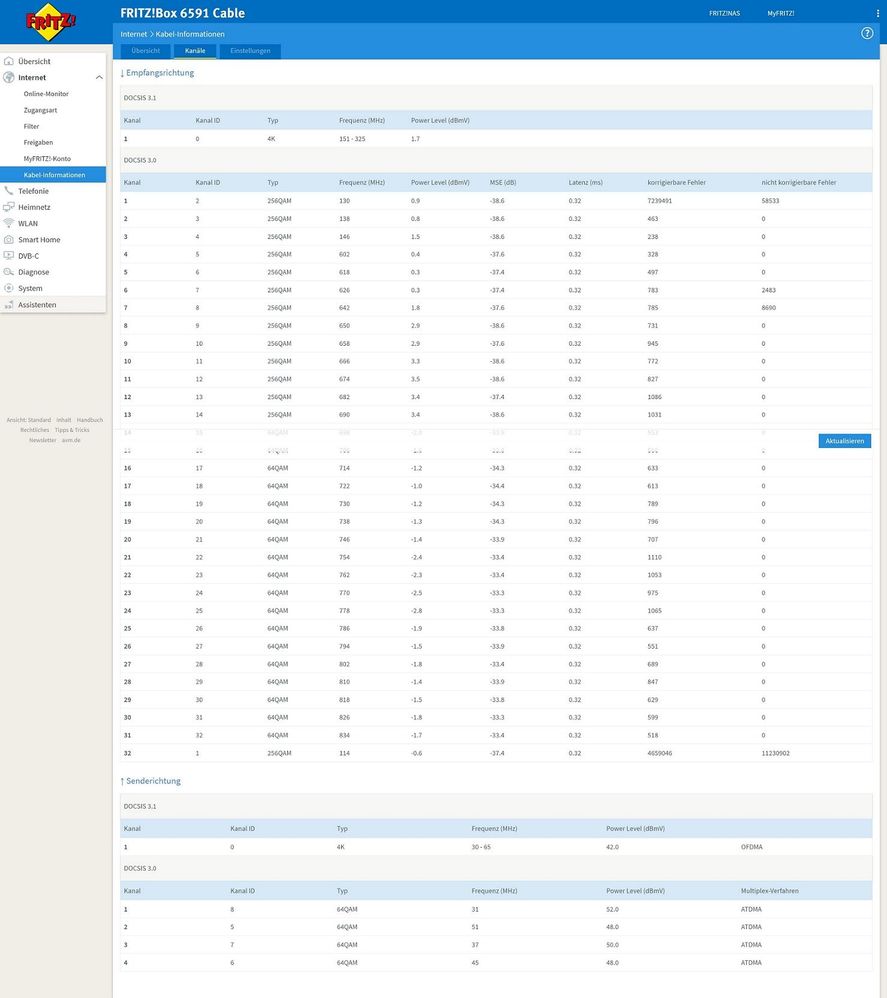Open the Newsletter footer link
This screenshot has height=998, width=887.
coord(43,440)
